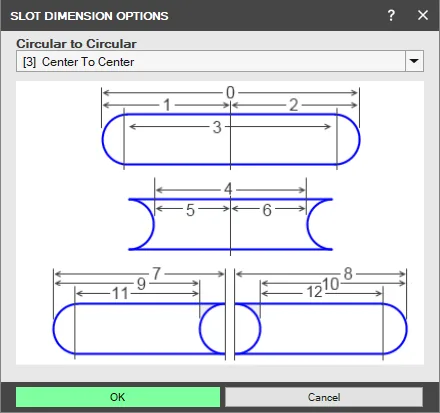Click the OK button
The image size is (440, 413).
[x=118, y=397]
